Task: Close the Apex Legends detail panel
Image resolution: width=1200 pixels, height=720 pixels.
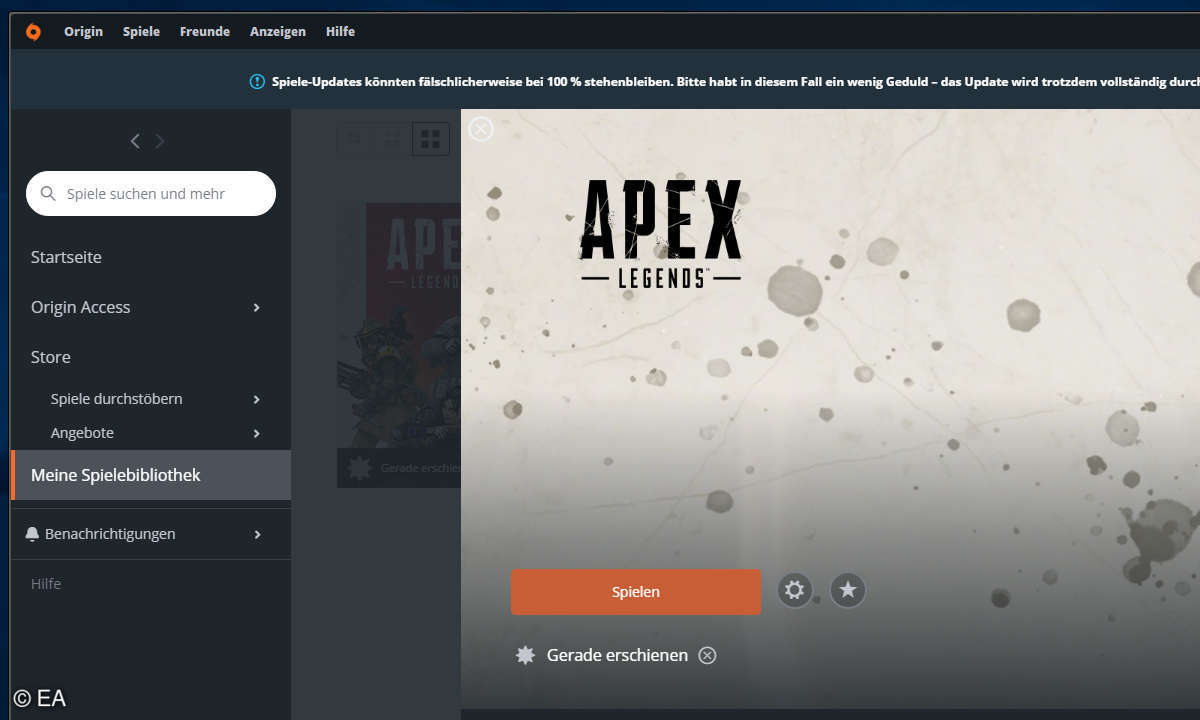Action: pos(481,128)
